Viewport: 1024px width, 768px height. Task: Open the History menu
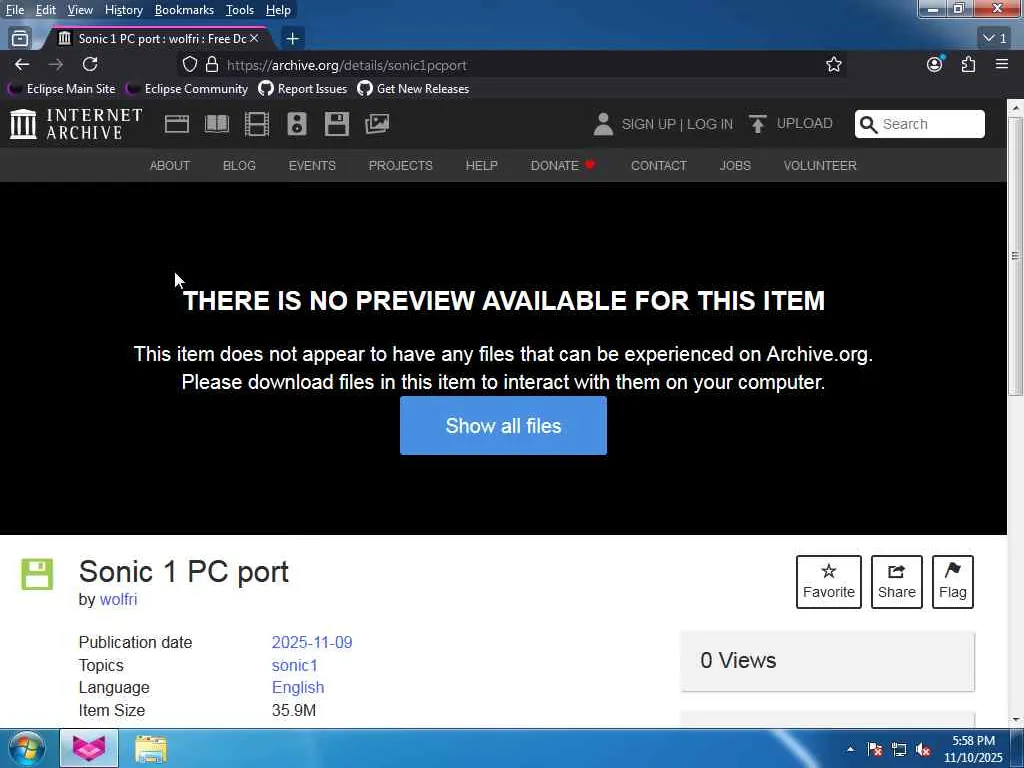pyautogui.click(x=123, y=10)
